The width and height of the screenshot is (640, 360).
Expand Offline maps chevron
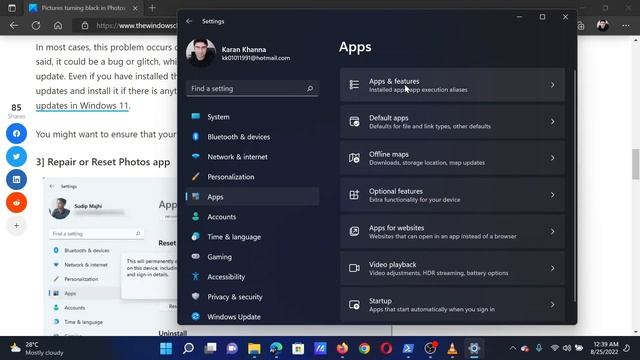(552, 158)
